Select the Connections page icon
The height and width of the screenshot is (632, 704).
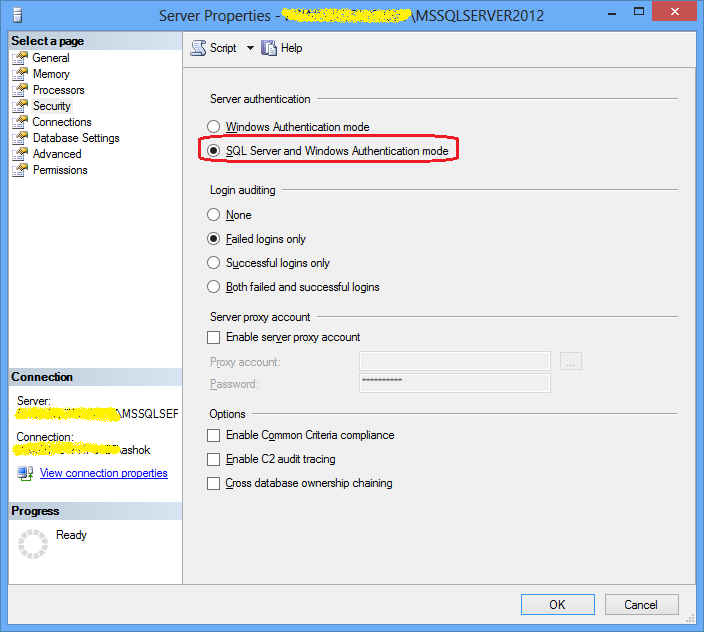[19, 122]
